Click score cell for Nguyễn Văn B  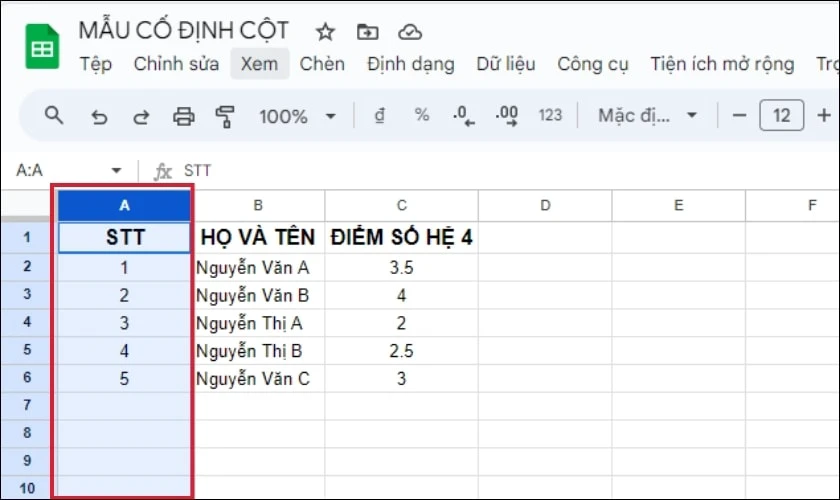tap(401, 295)
